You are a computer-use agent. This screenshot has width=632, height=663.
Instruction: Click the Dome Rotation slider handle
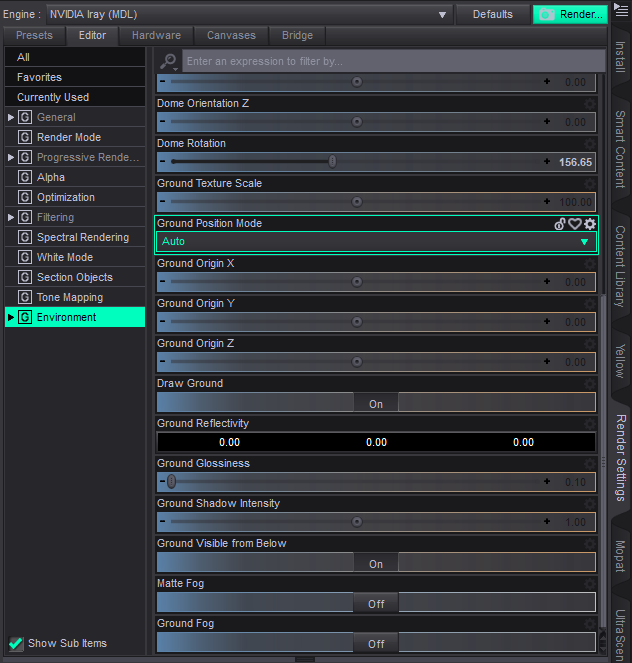(x=333, y=162)
